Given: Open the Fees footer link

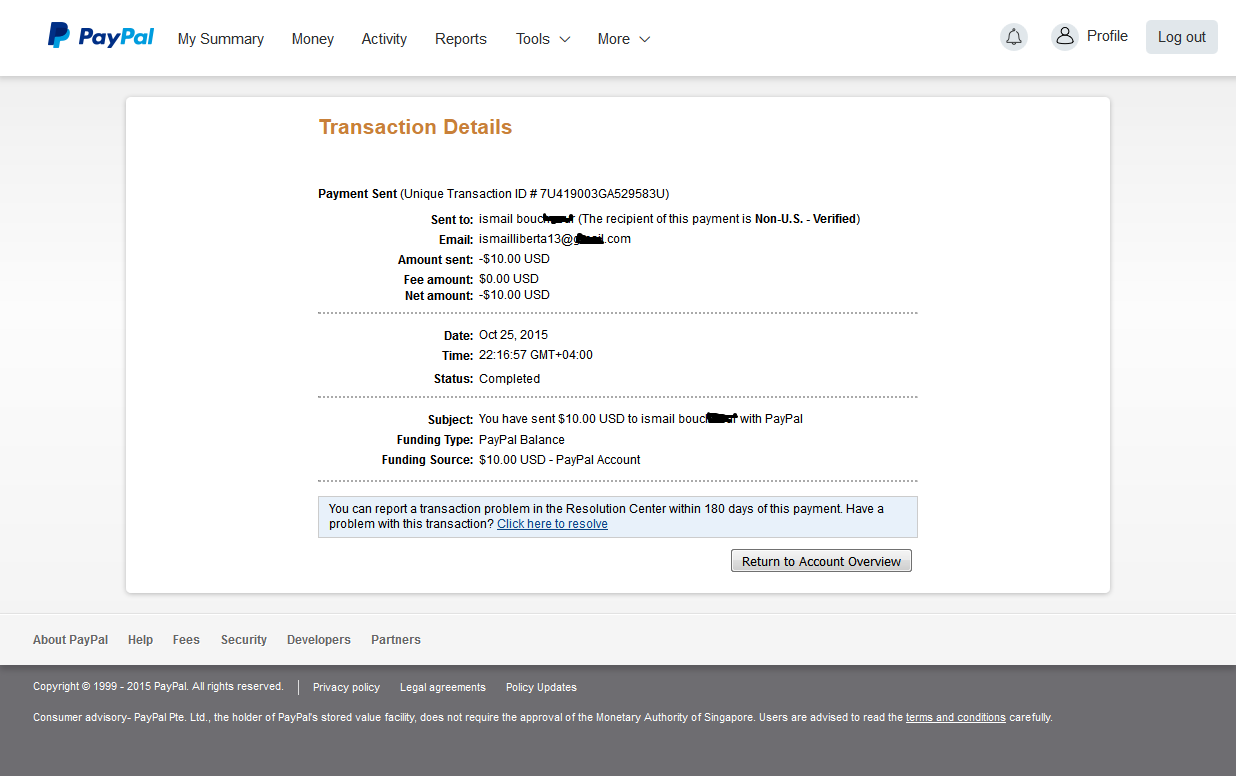Looking at the screenshot, I should coord(186,640).
